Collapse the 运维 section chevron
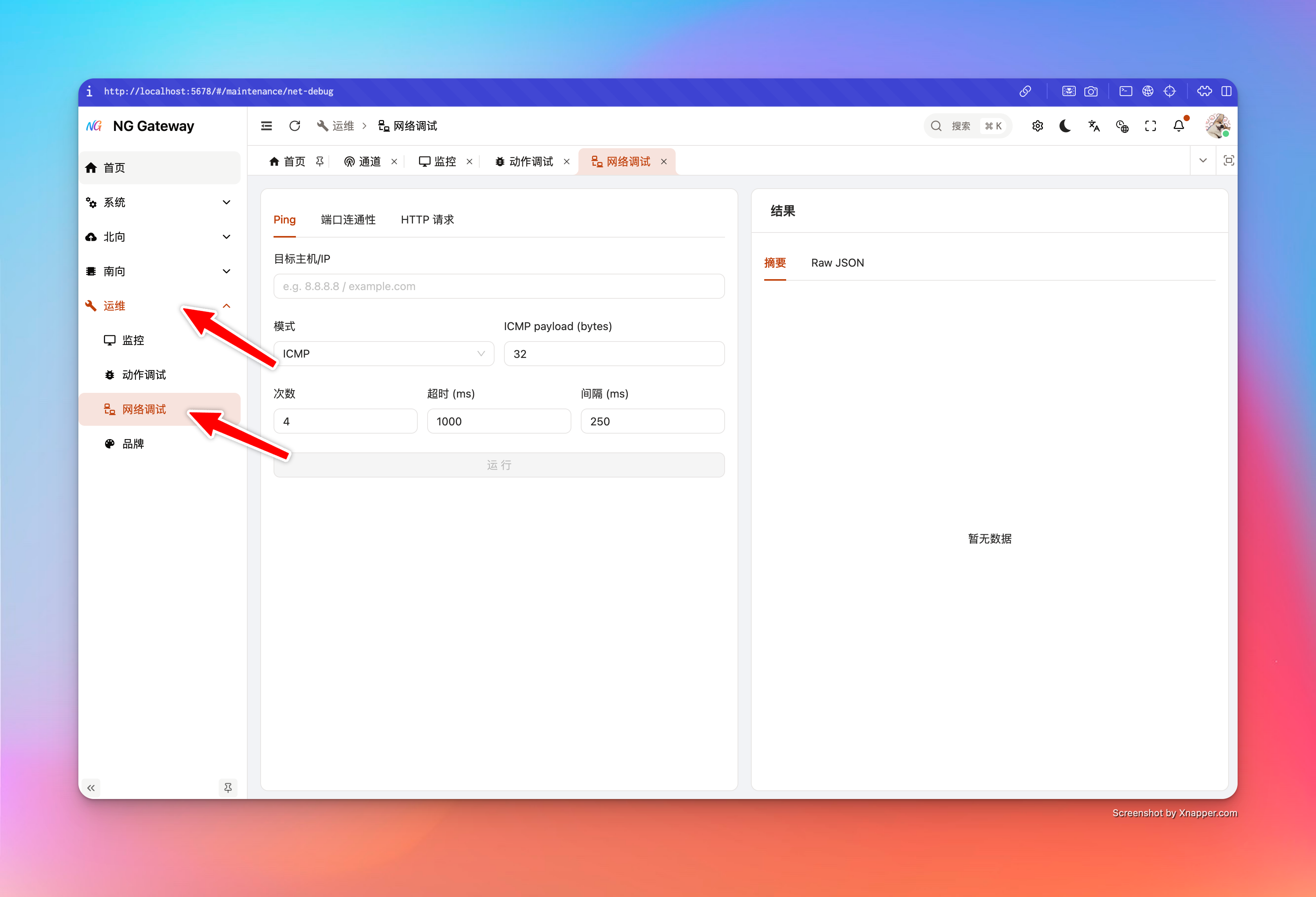The width and height of the screenshot is (1316, 897). coord(227,305)
